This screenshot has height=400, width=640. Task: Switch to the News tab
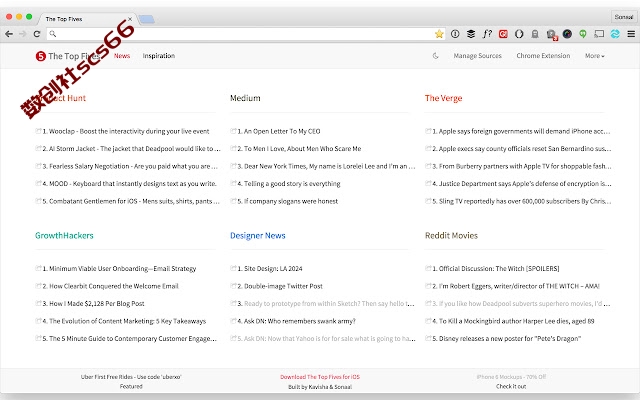click(x=122, y=56)
